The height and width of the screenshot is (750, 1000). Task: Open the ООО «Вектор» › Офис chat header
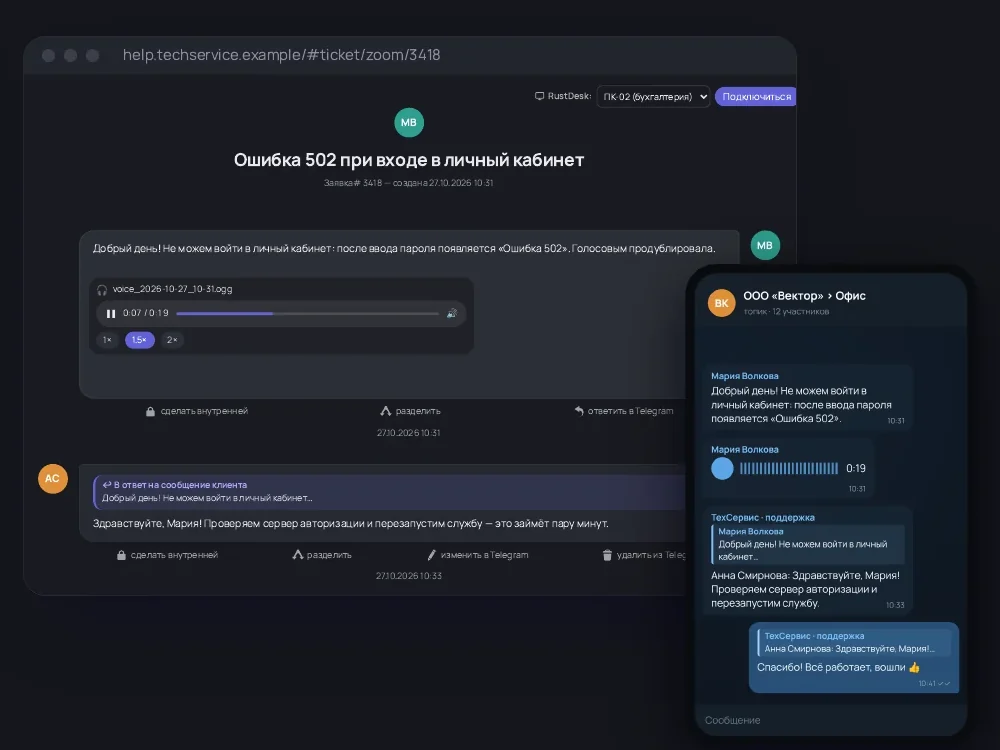click(x=804, y=296)
